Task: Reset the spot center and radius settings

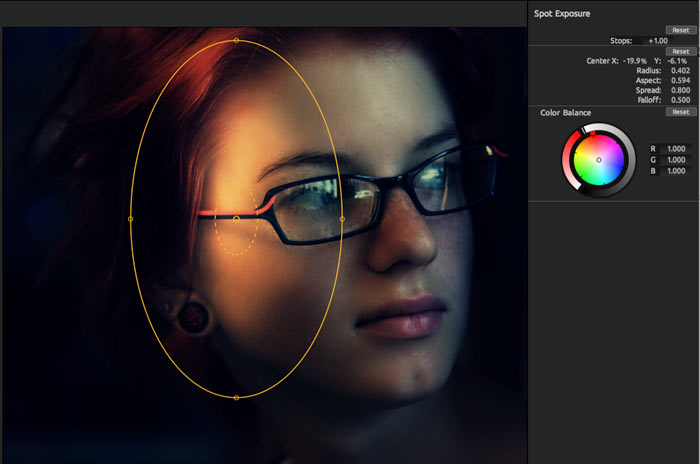Action: pos(681,51)
